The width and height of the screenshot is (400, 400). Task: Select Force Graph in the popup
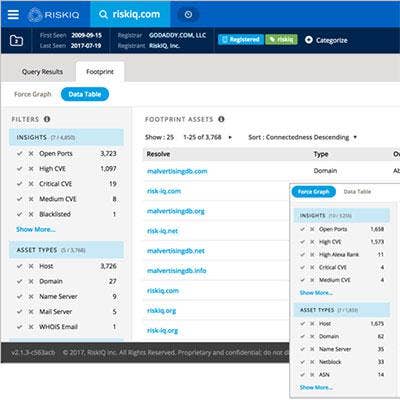point(313,192)
